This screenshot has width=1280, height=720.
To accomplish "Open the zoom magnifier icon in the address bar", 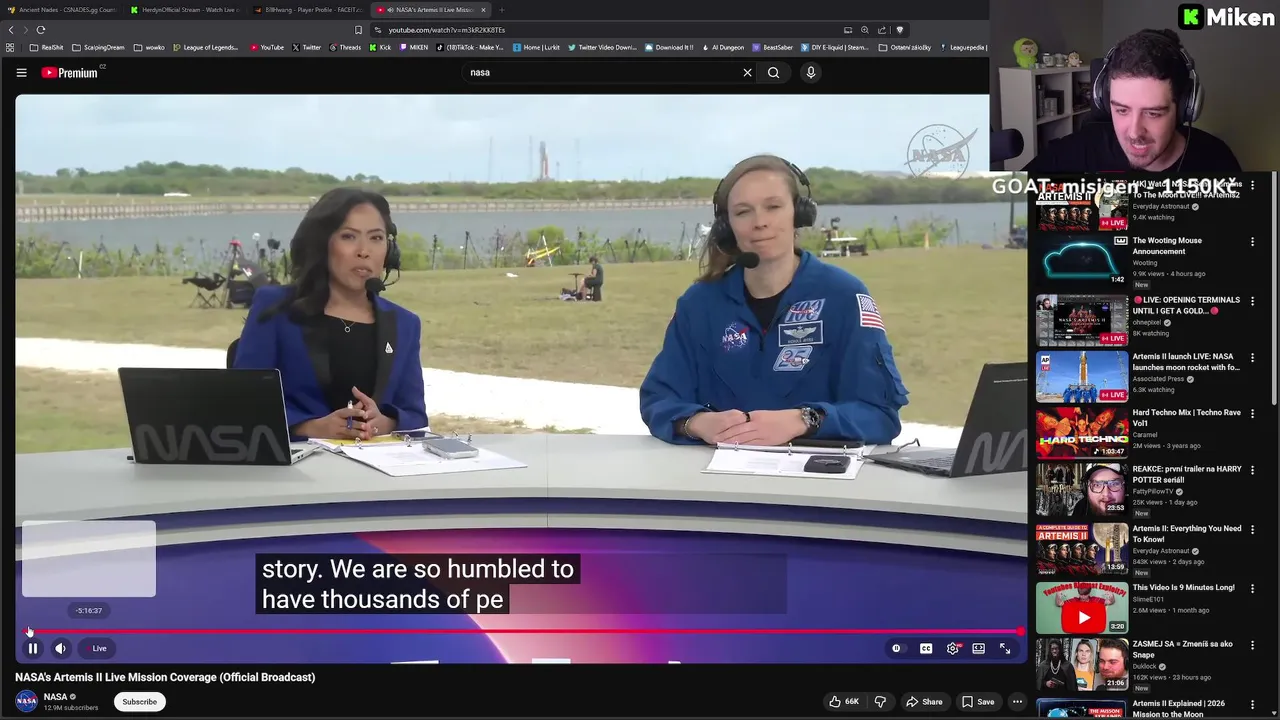I will (x=865, y=30).
